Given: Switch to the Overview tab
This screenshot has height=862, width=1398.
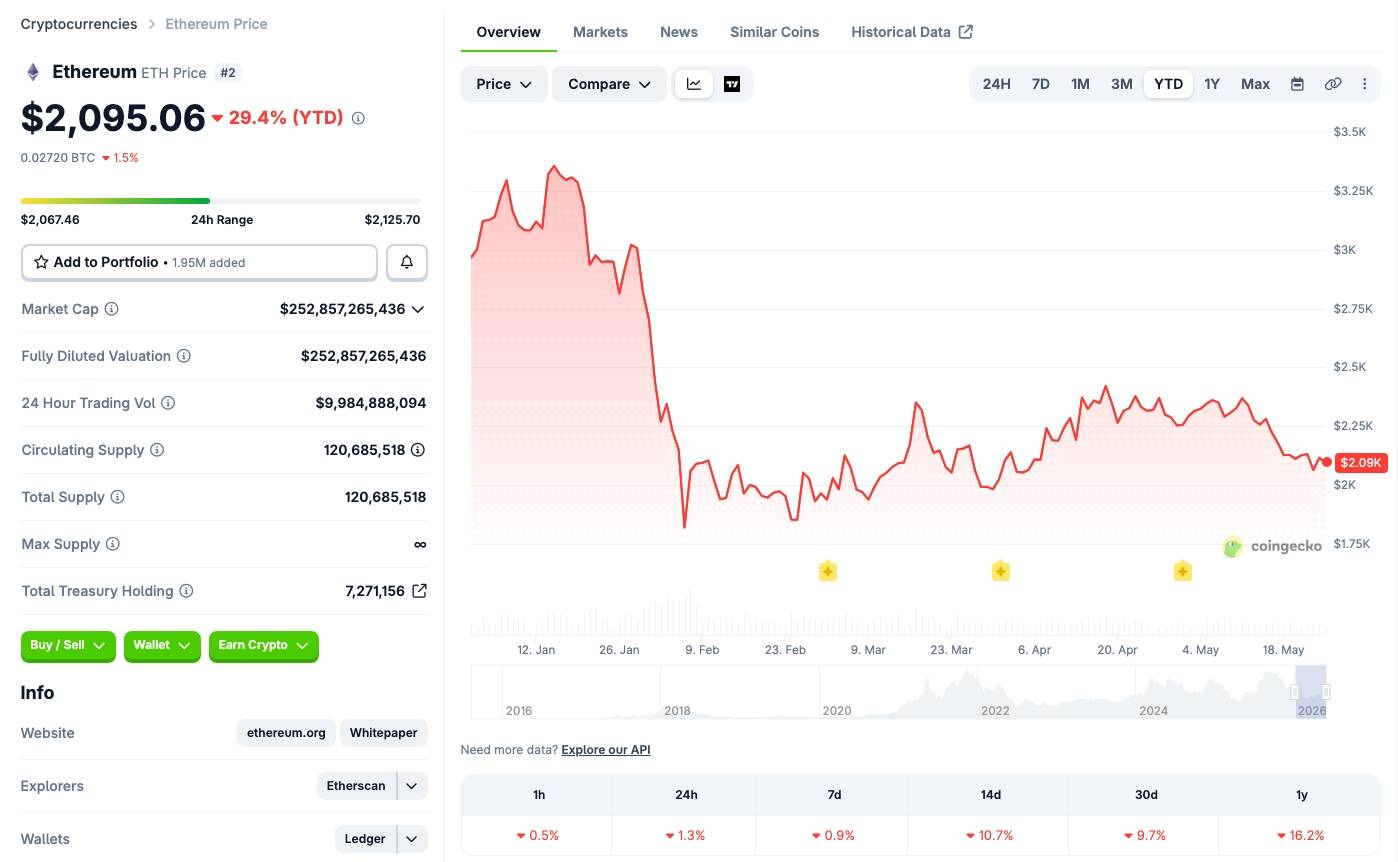Looking at the screenshot, I should (x=508, y=32).
